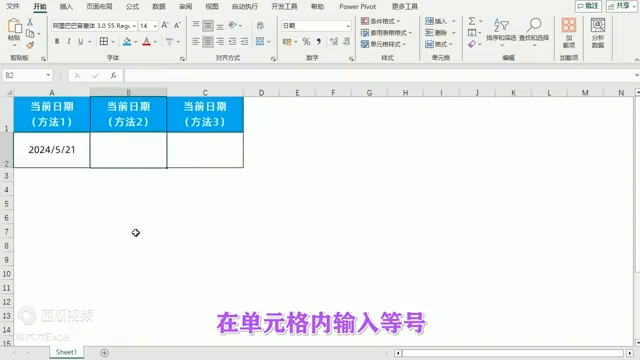640x360 pixels.
Task: Toggle right text alignment
Action: [220, 41]
